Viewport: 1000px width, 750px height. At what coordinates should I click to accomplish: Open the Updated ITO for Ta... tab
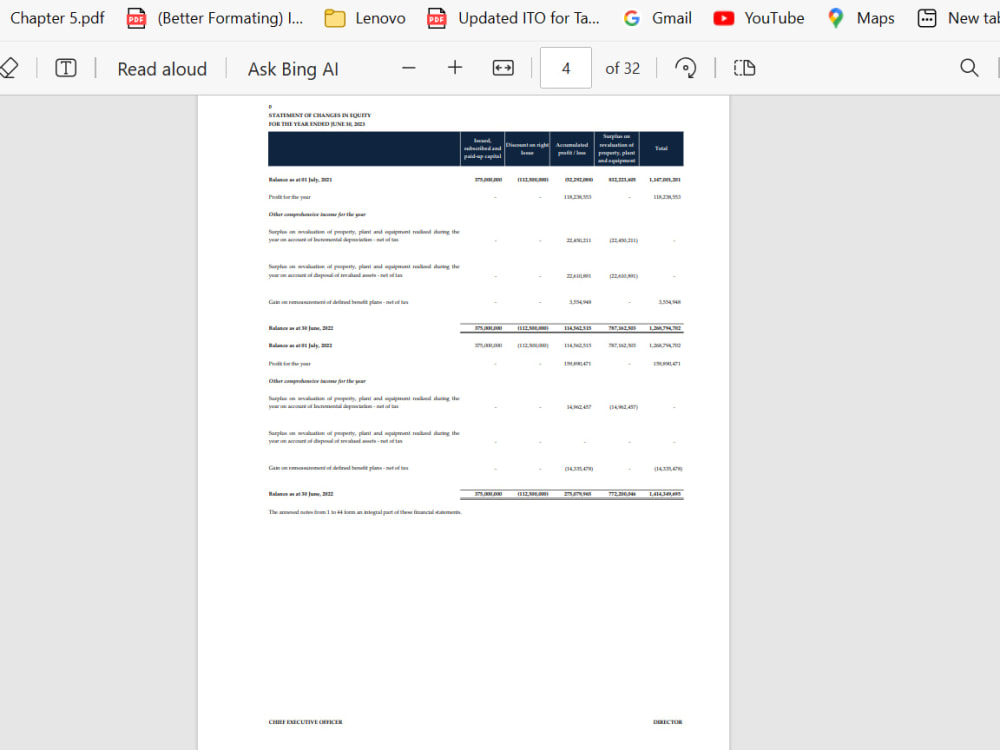coord(513,17)
